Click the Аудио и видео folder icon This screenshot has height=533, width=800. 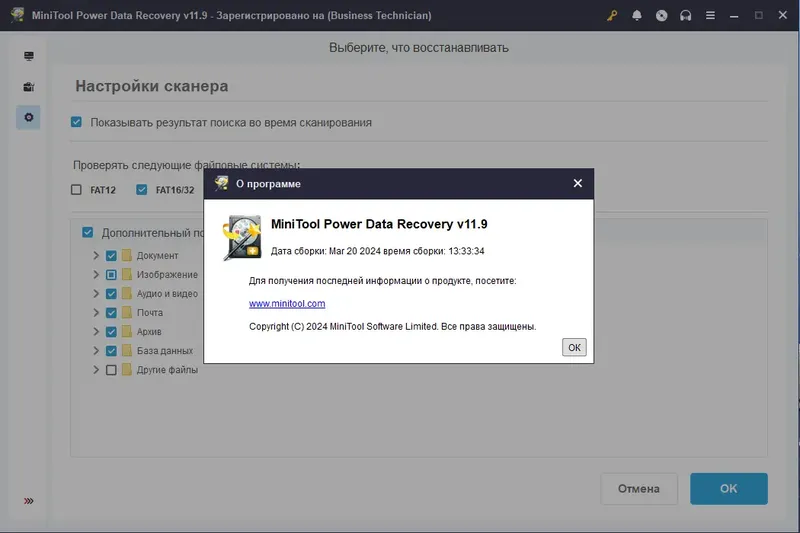click(x=127, y=293)
